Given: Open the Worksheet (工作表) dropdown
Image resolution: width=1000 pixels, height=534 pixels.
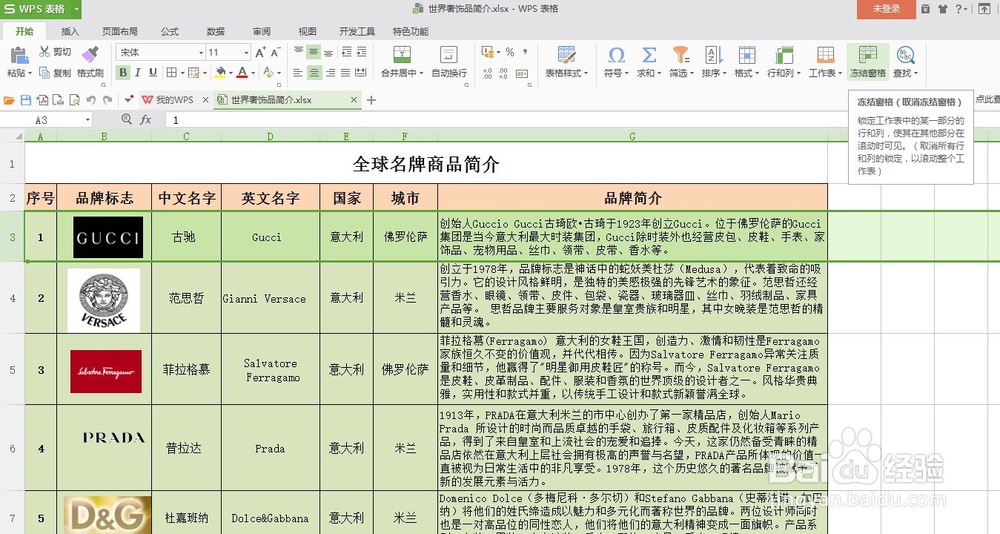Looking at the screenshot, I should pos(825,62).
